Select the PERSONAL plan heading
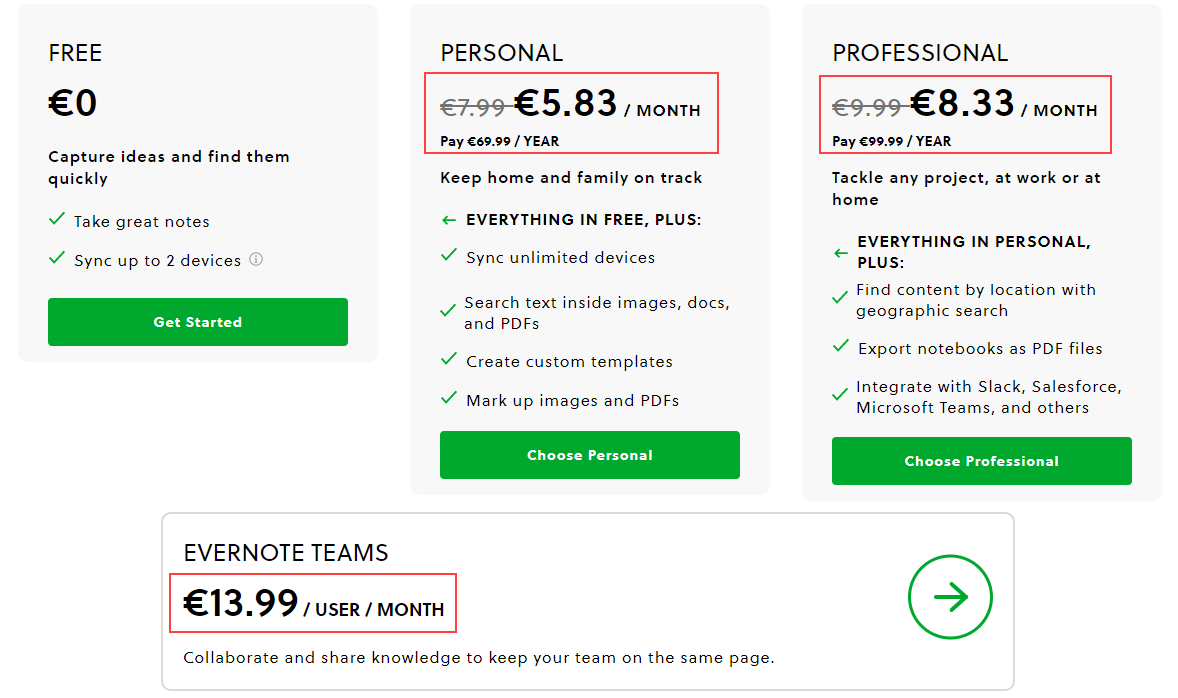 (x=501, y=52)
